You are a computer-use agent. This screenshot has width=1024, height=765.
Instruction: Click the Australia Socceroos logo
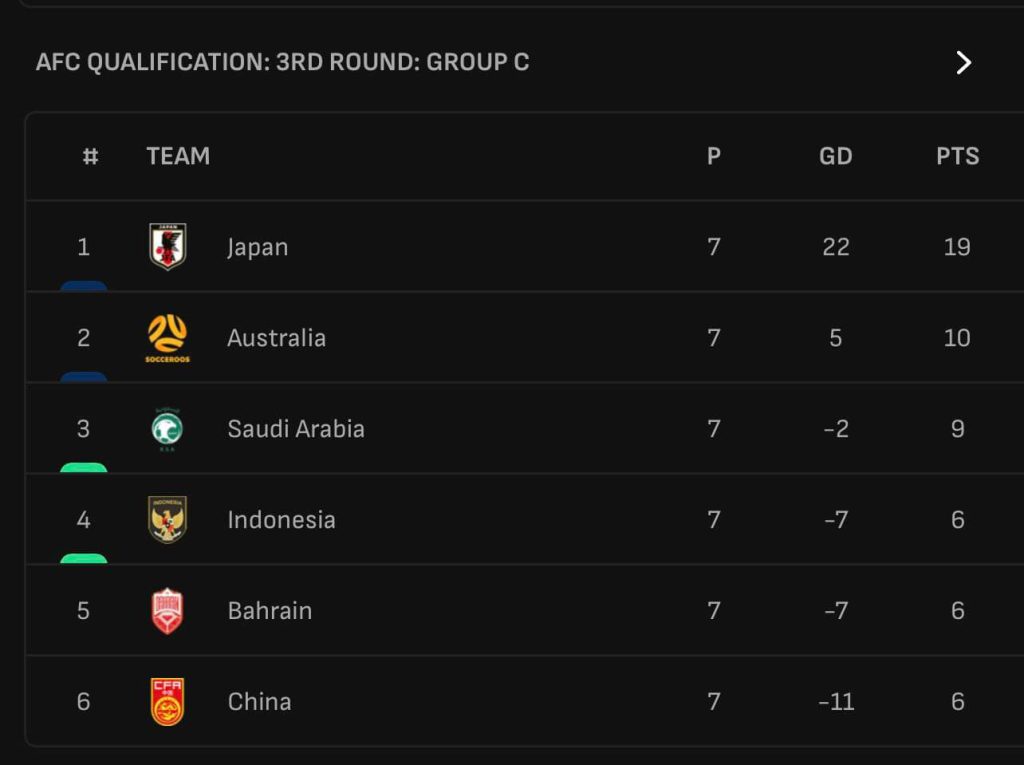(x=167, y=337)
